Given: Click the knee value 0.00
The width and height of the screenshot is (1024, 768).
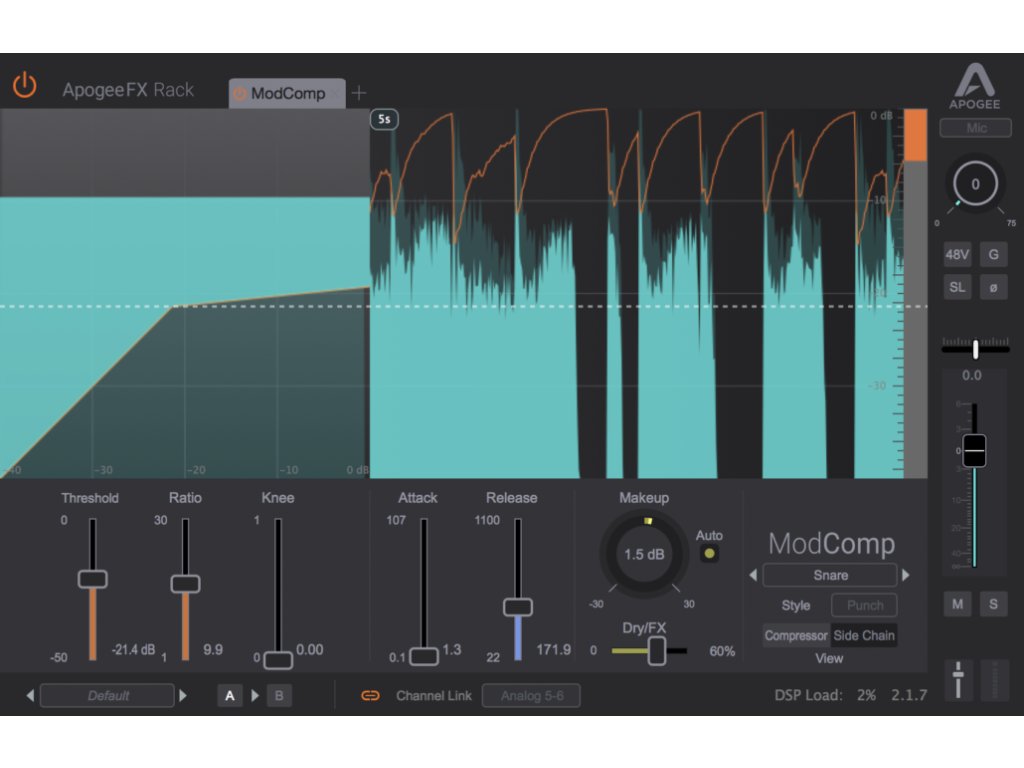Looking at the screenshot, I should point(310,650).
